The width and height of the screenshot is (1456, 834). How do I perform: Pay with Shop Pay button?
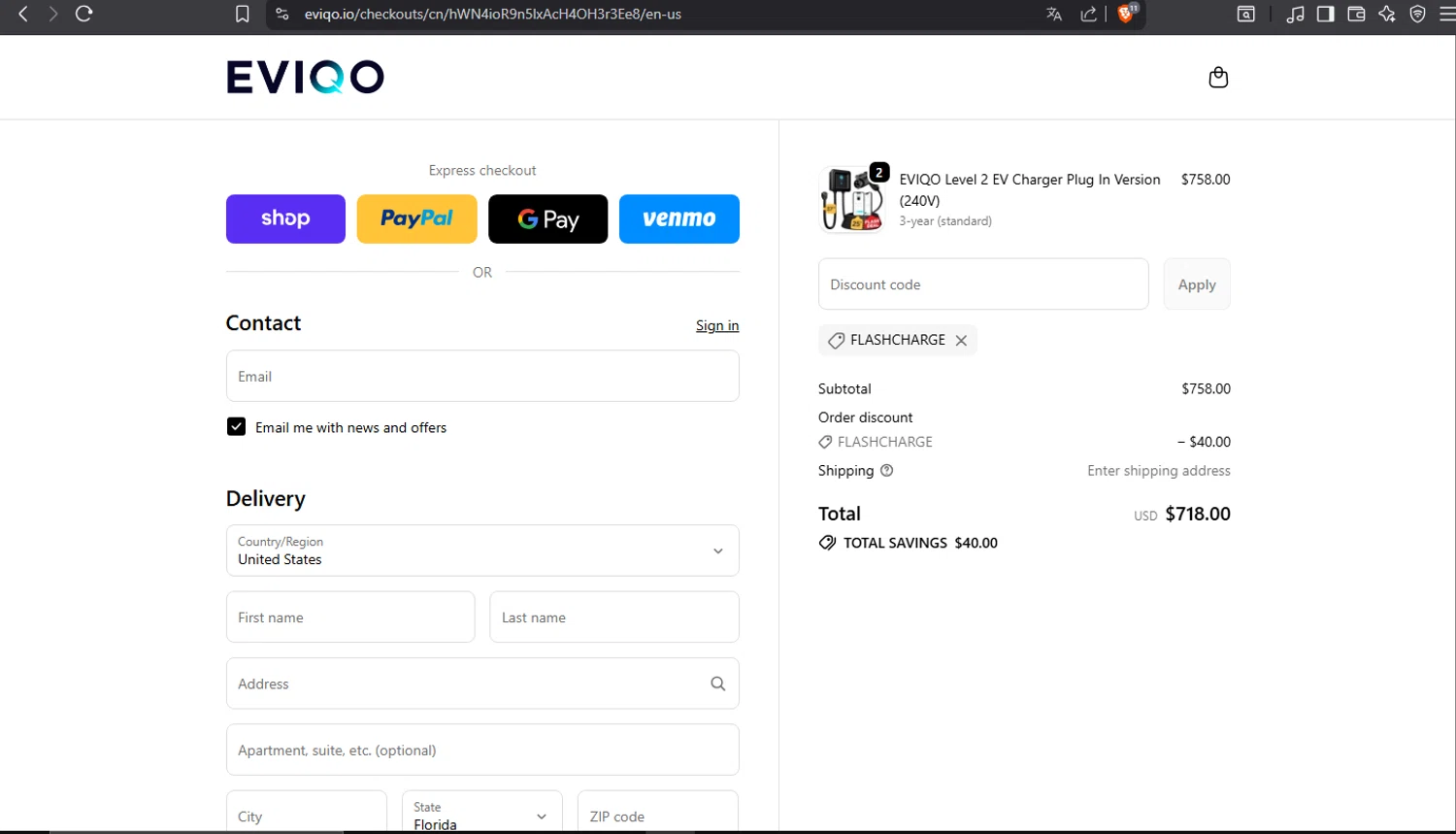click(x=285, y=218)
